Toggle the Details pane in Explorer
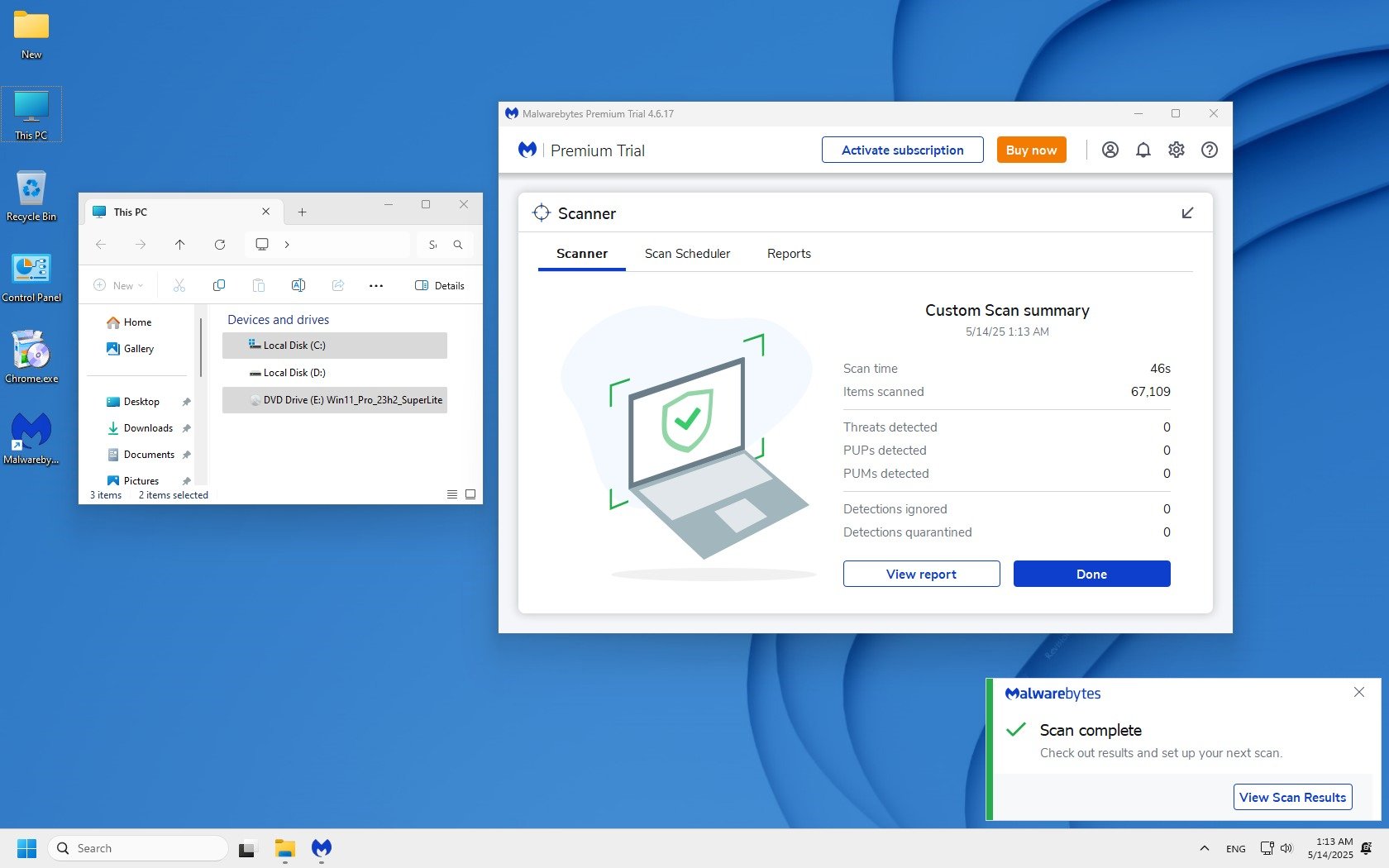 (440, 285)
